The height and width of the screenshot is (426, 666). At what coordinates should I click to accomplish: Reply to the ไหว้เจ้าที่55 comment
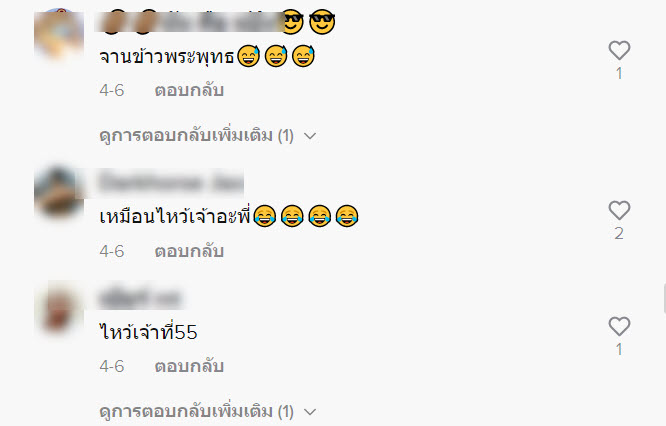click(189, 366)
